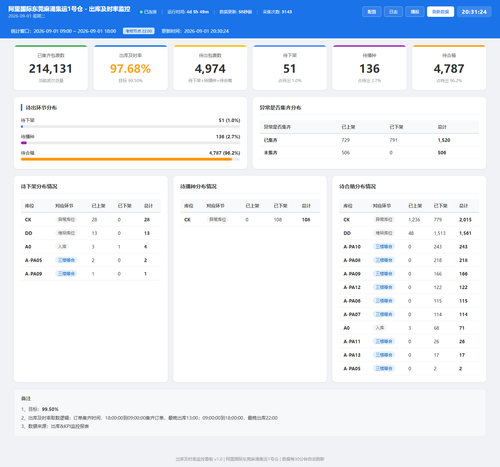Click the 待合箱分布情况 panel title

click(x=358, y=186)
